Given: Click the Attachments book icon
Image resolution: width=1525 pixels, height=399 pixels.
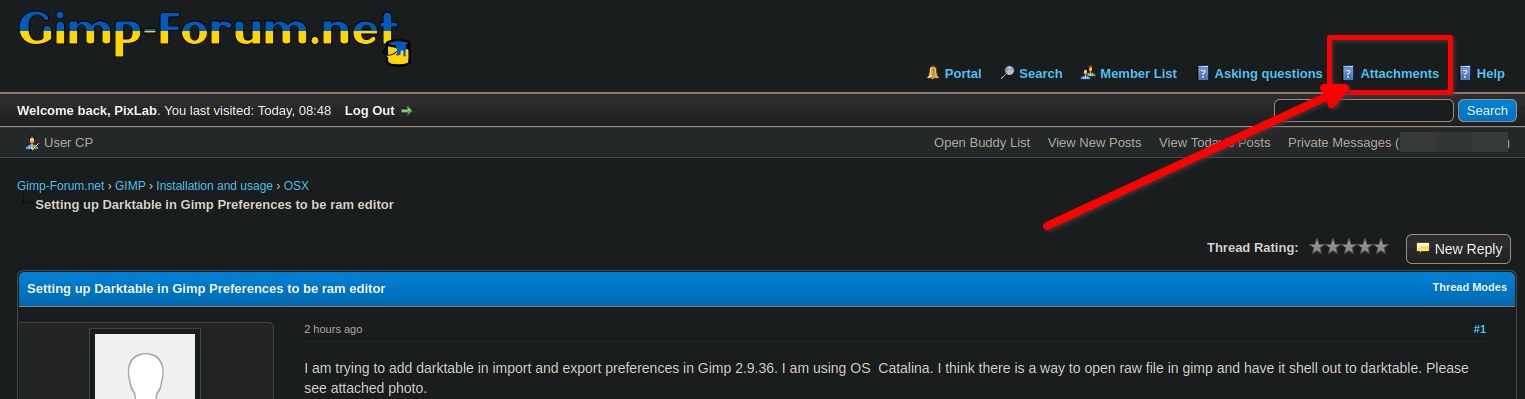Looking at the screenshot, I should point(1348,73).
